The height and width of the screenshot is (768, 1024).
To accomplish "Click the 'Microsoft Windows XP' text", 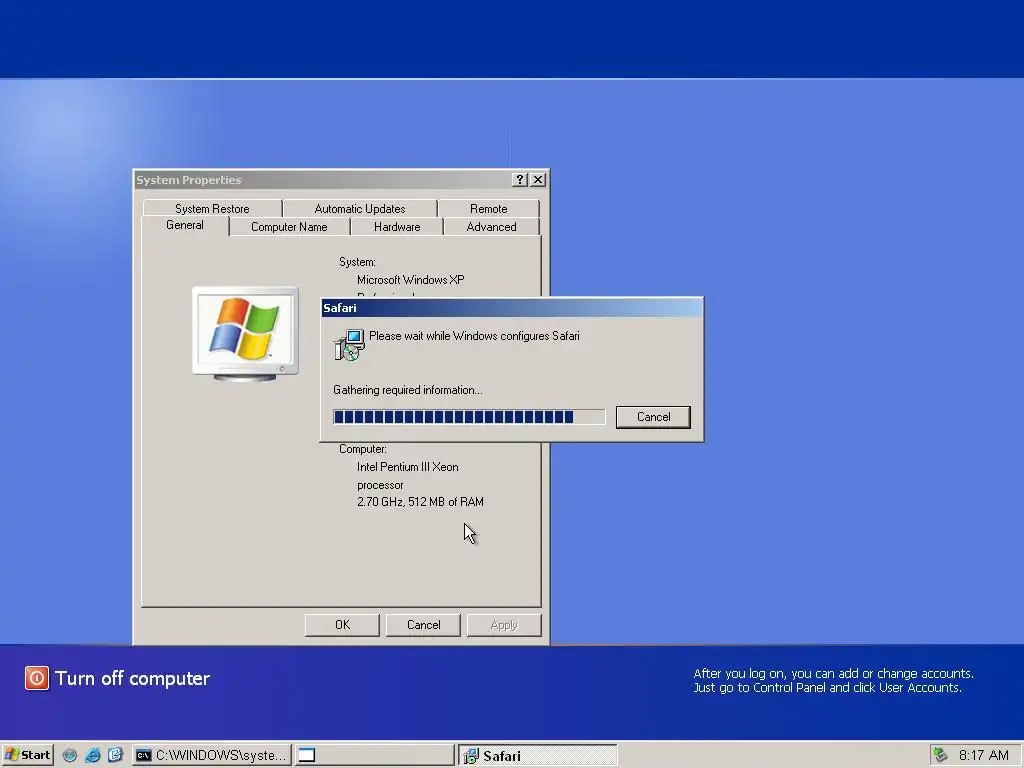I will pyautogui.click(x=411, y=280).
